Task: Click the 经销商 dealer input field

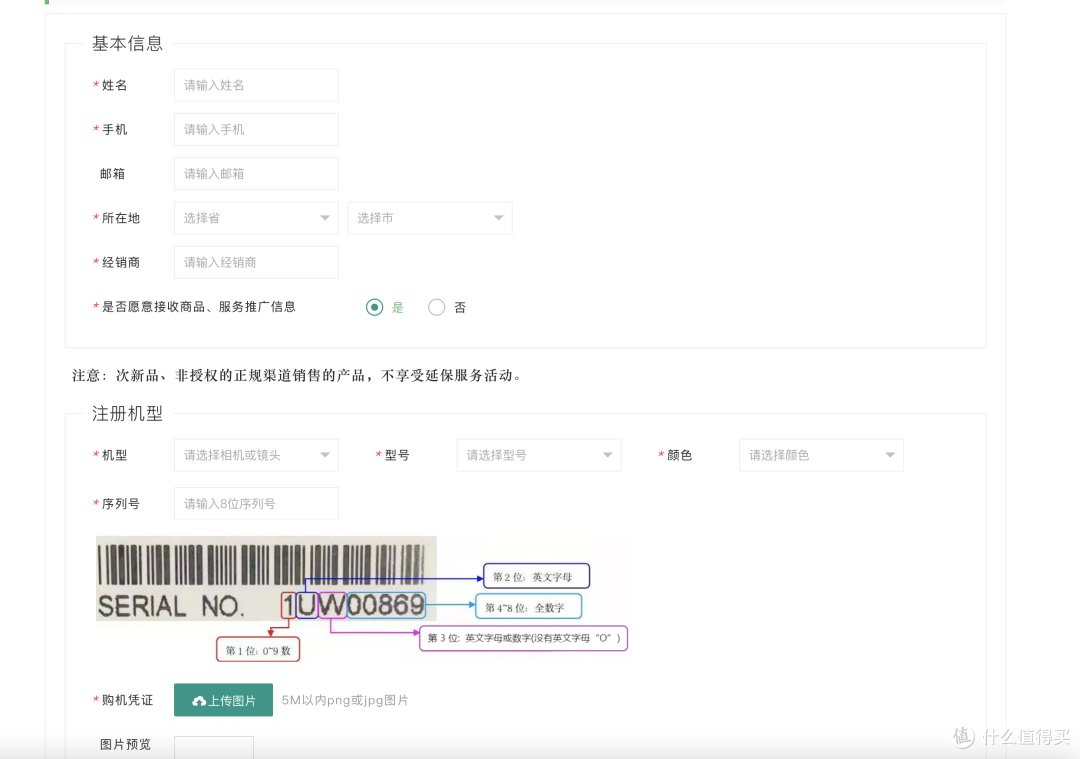Action: pyautogui.click(x=256, y=262)
